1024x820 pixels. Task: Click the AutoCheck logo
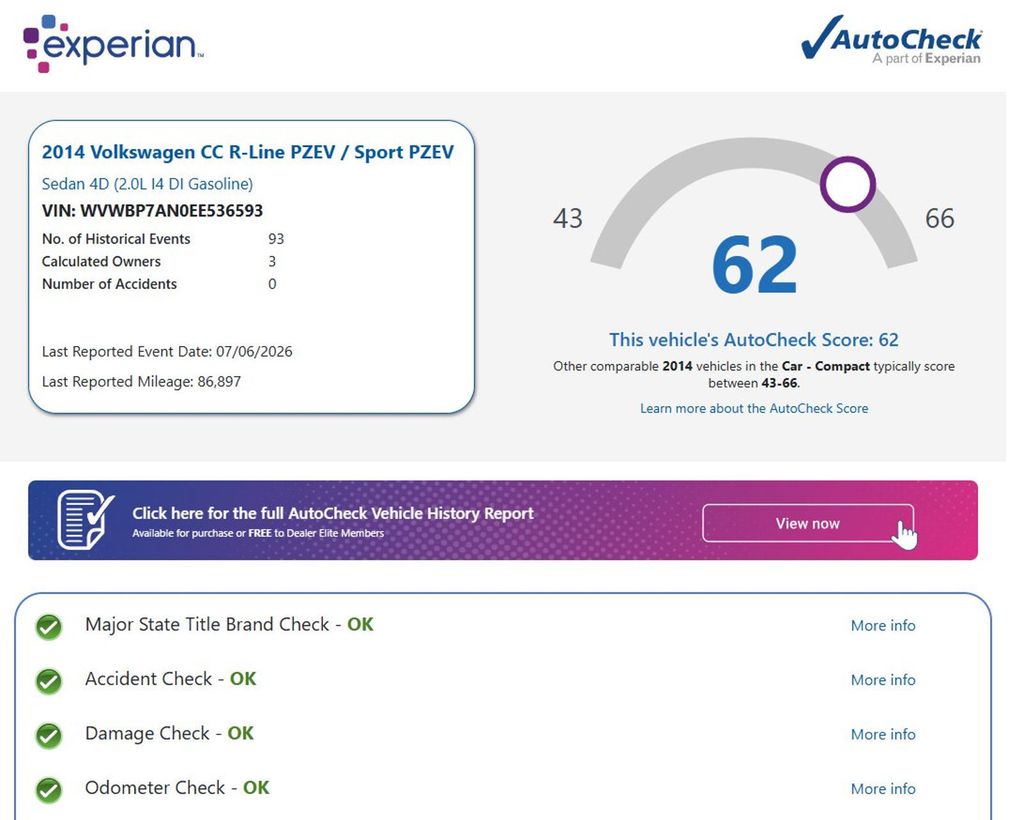891,40
